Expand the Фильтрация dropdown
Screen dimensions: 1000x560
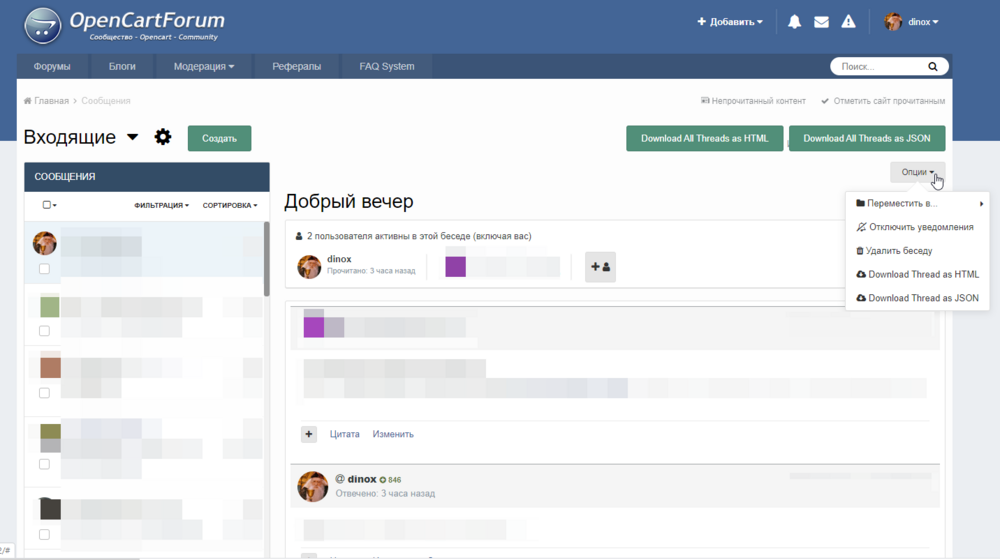point(161,205)
